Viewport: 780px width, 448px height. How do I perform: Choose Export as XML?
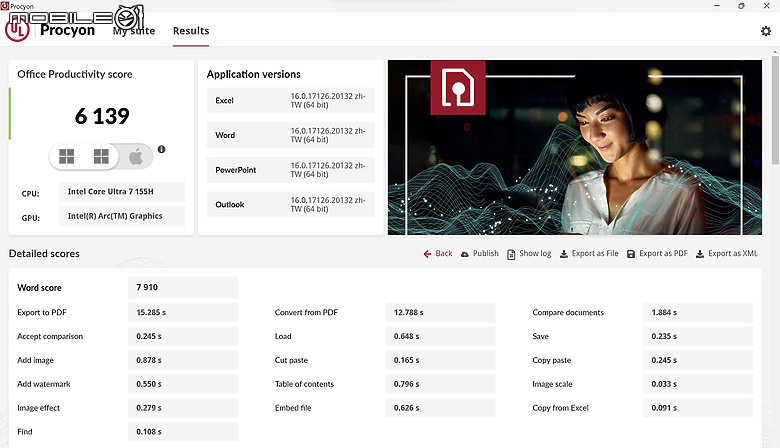[x=733, y=254]
